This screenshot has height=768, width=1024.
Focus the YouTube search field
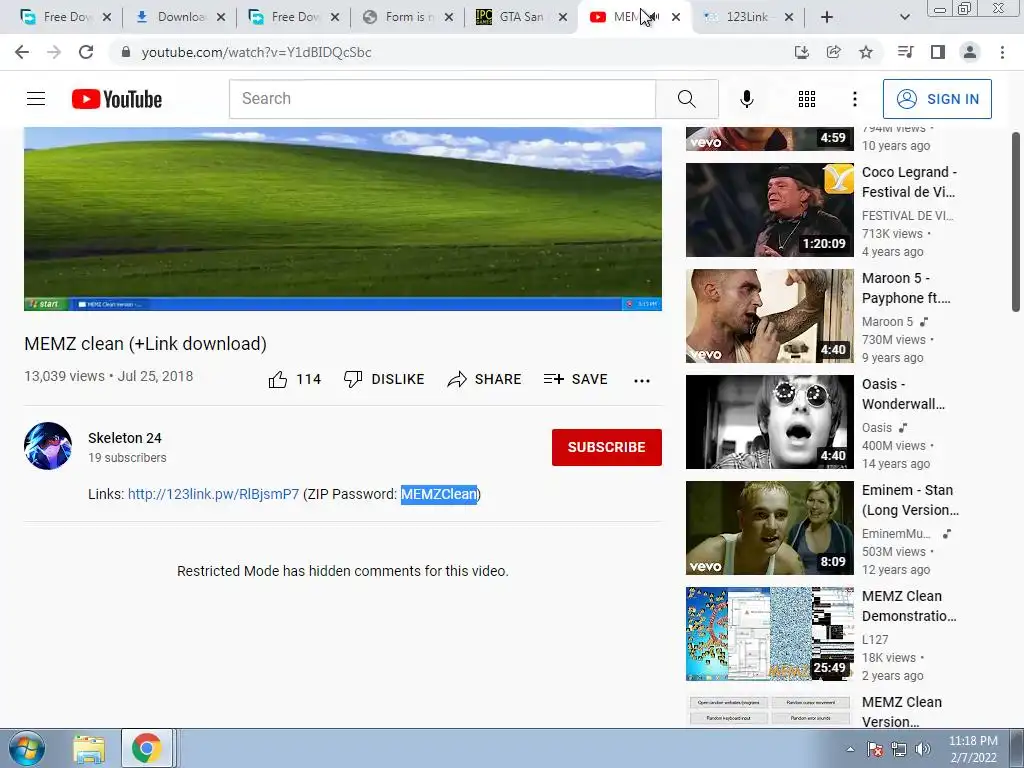point(442,99)
